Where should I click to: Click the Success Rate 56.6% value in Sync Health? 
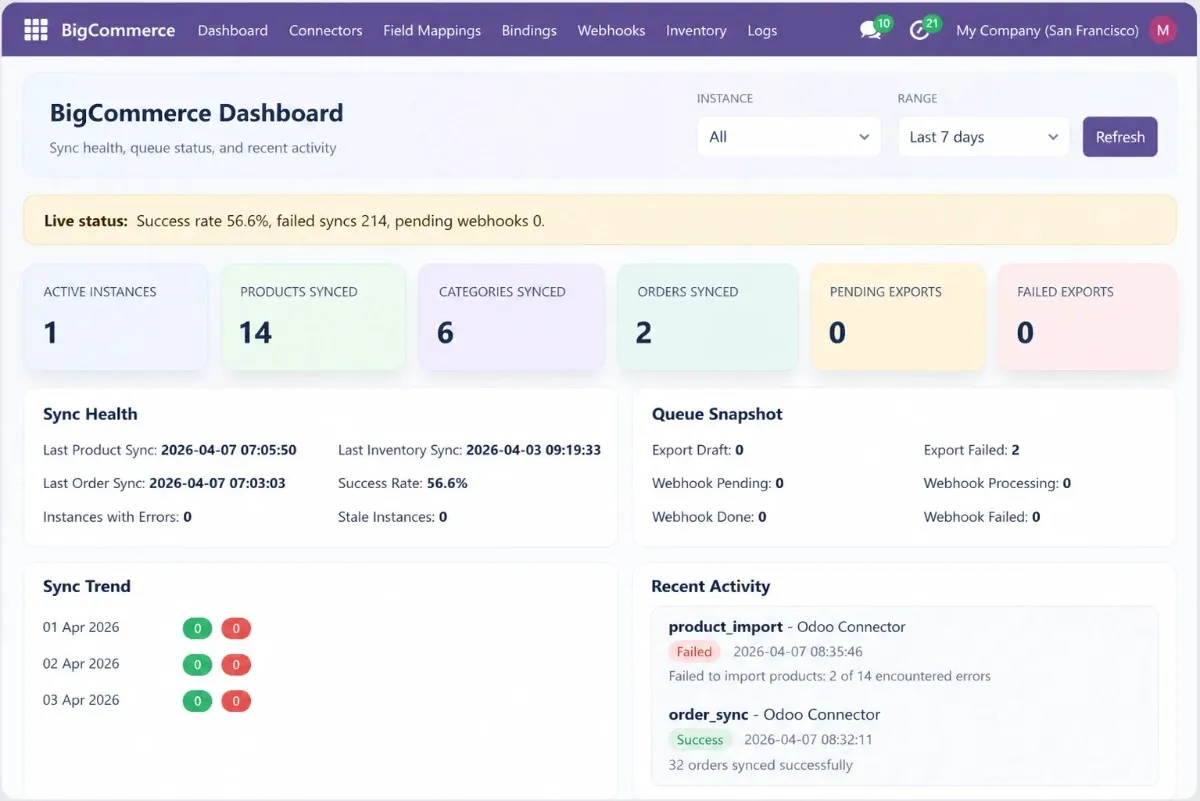[447, 483]
